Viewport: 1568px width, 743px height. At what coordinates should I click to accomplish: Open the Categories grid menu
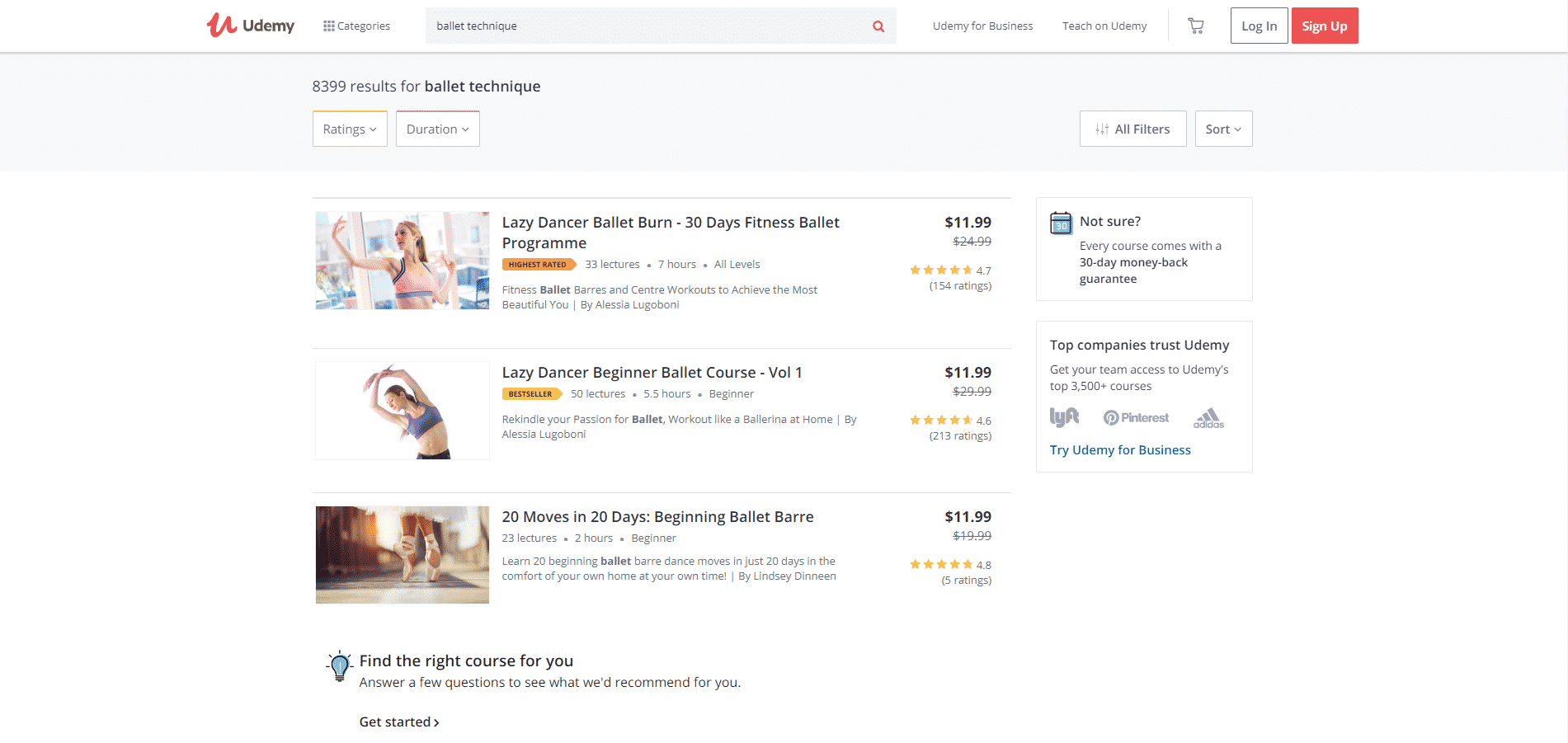(x=356, y=26)
